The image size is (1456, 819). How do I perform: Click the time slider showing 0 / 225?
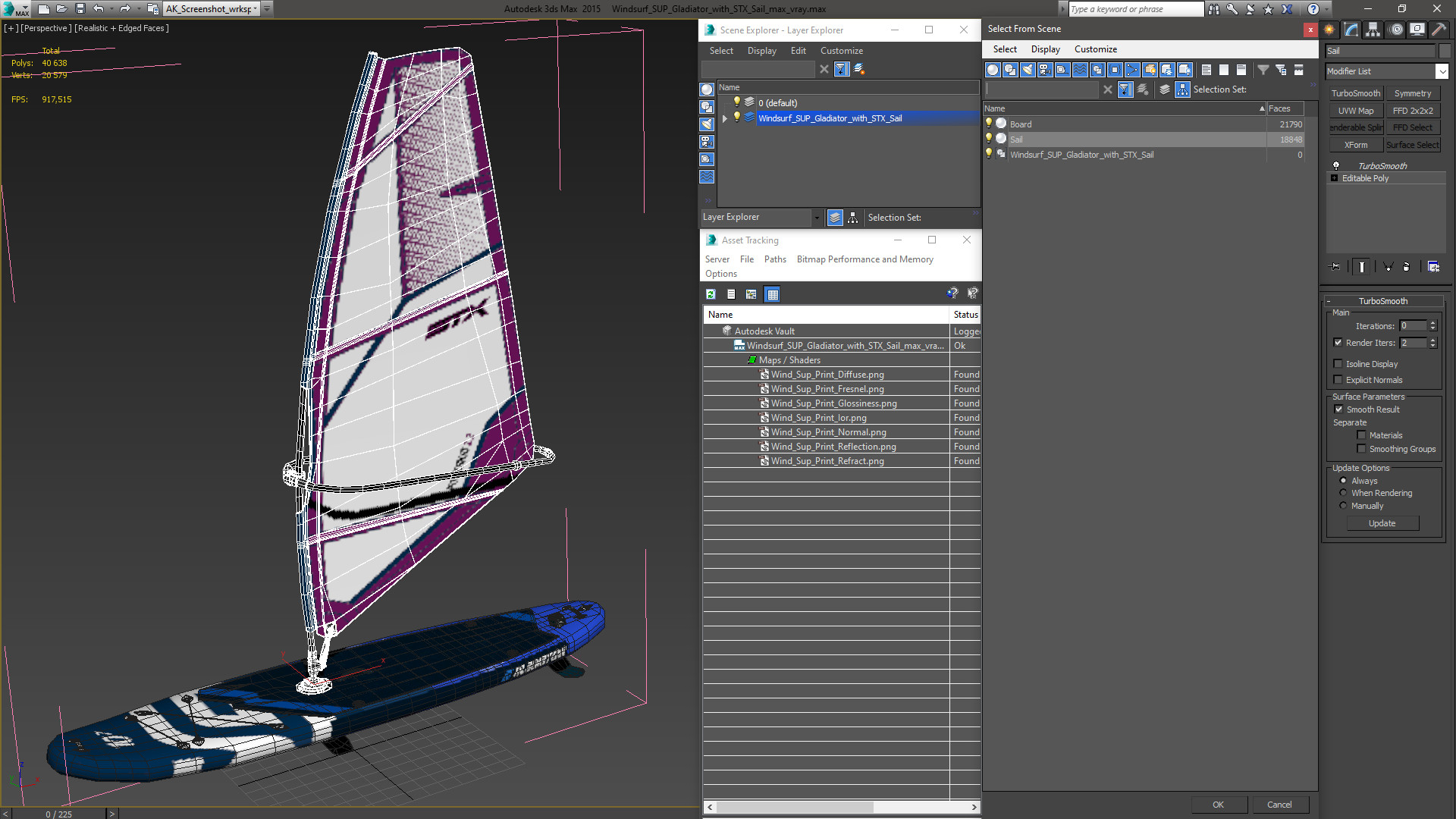[x=59, y=814]
